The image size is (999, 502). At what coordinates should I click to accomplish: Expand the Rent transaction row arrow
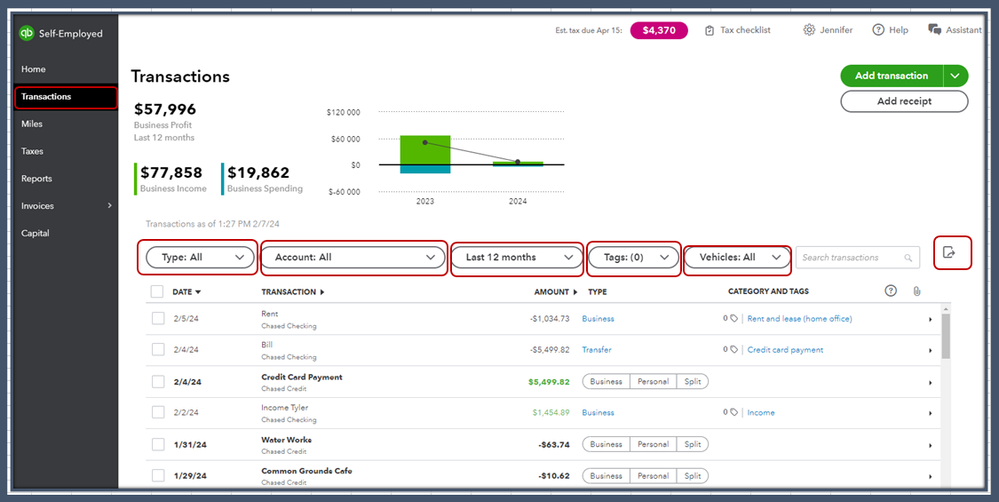coord(930,319)
